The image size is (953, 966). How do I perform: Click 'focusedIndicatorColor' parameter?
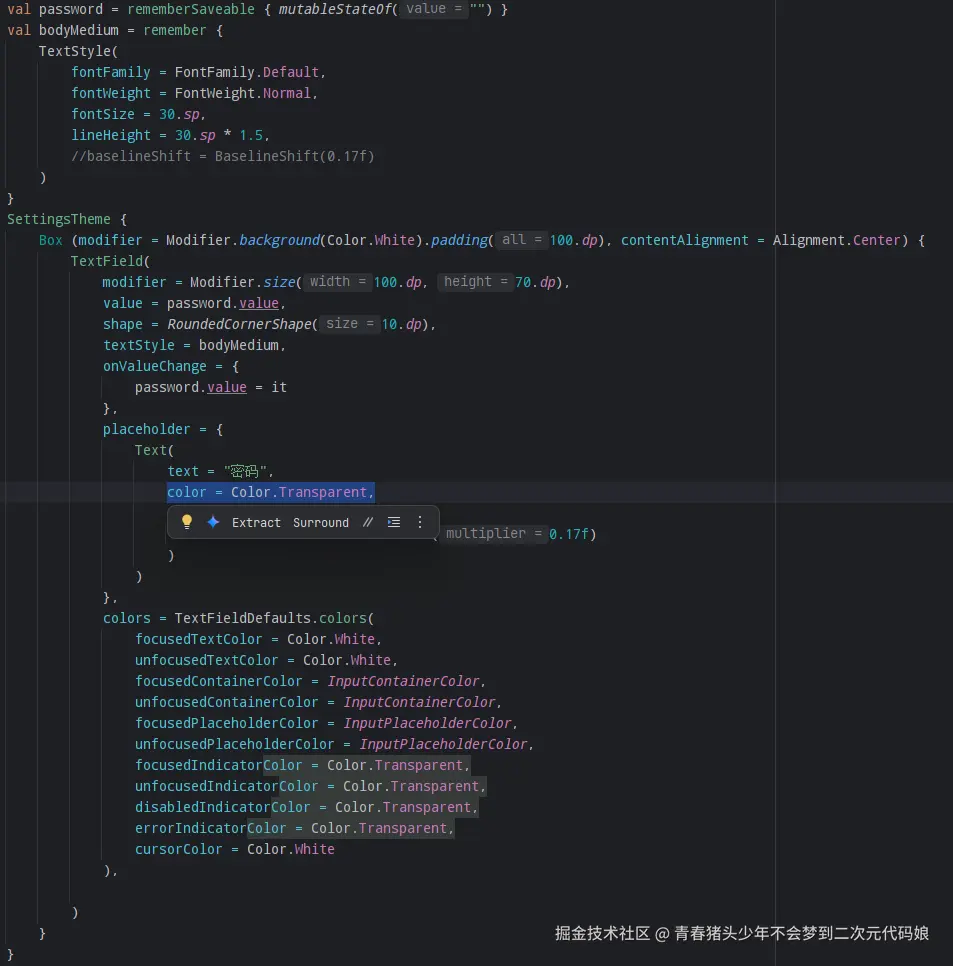tap(219, 765)
